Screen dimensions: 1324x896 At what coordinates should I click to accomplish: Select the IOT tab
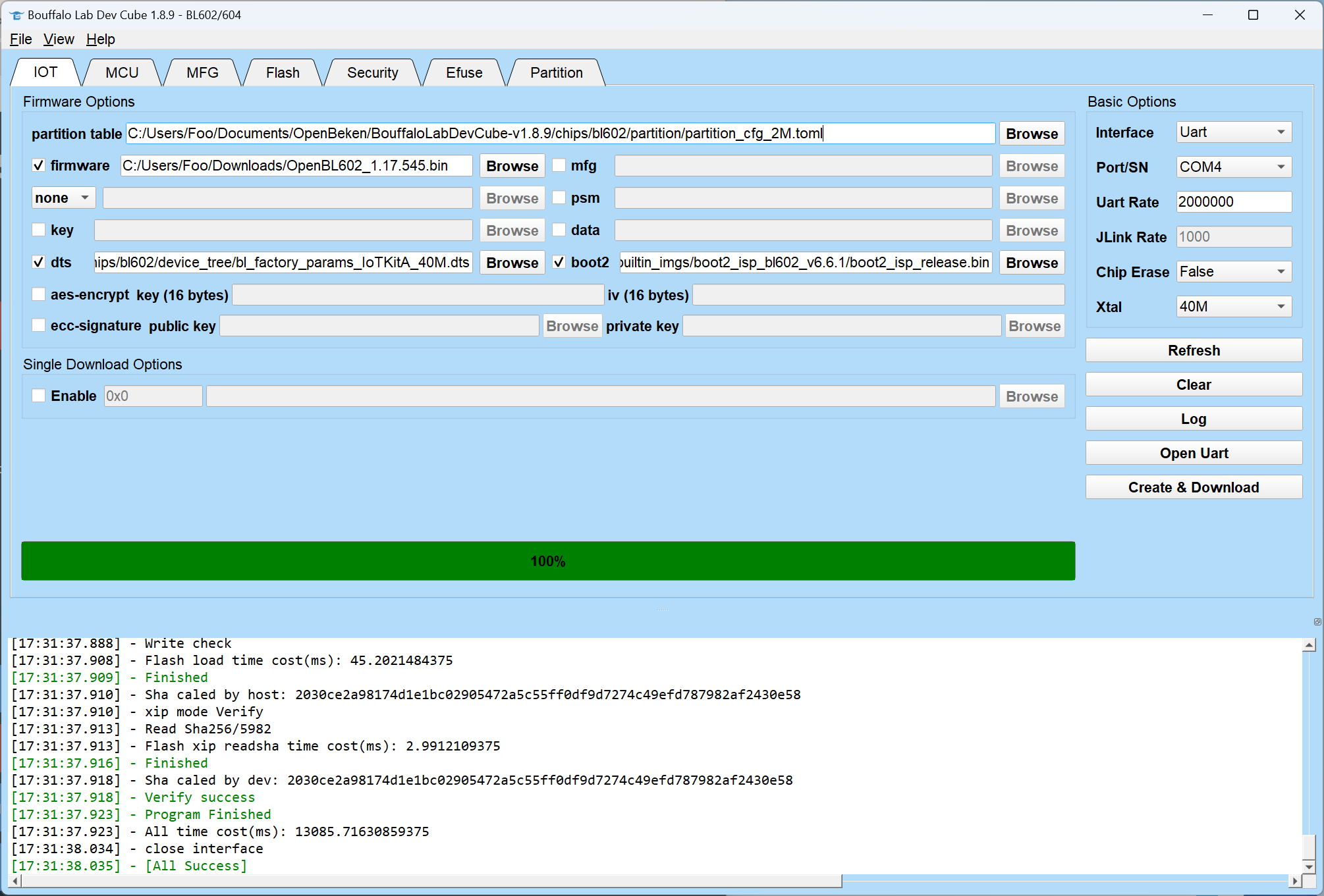(45, 72)
